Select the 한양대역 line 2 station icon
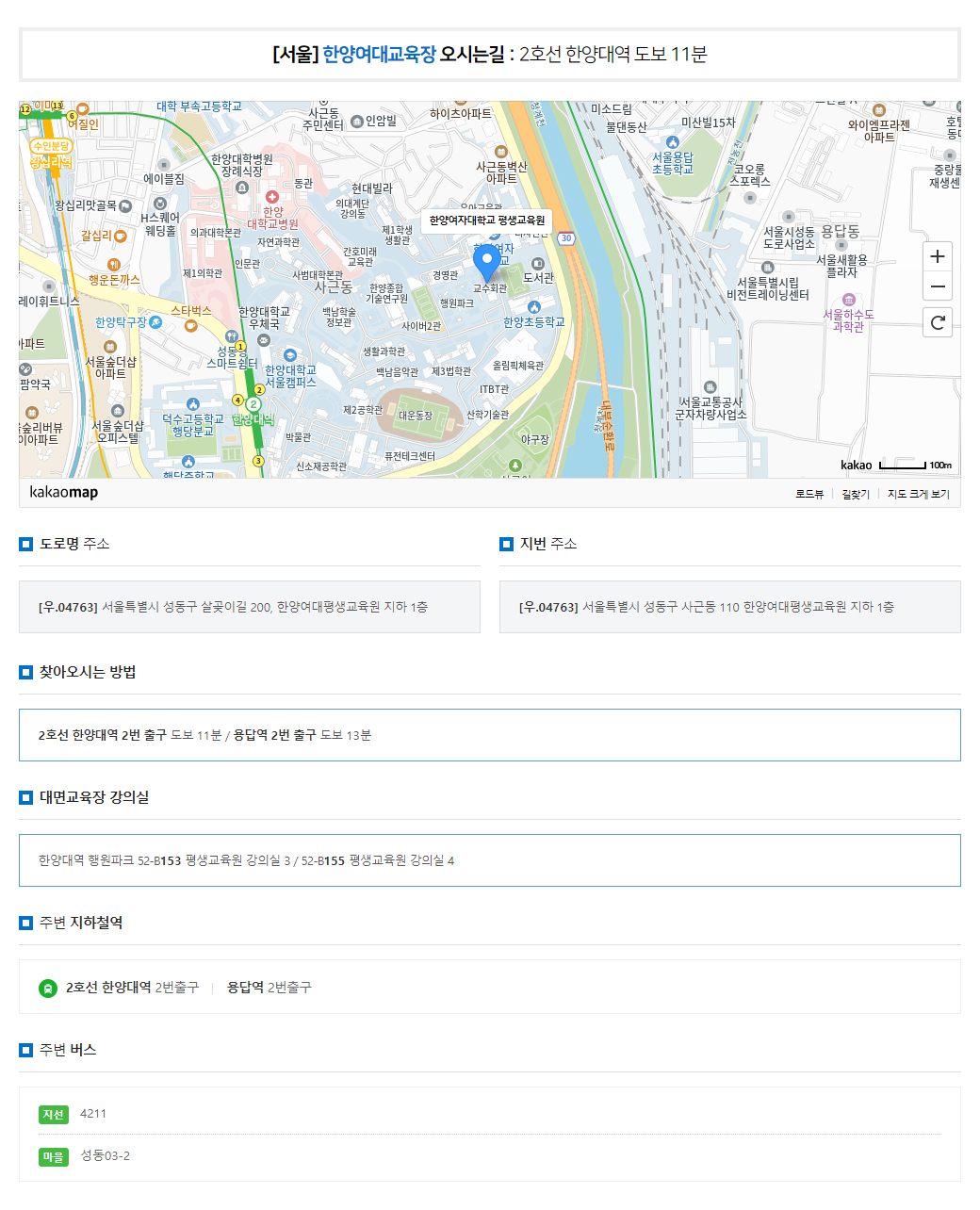This screenshot has width=980, height=1210. coord(253,404)
